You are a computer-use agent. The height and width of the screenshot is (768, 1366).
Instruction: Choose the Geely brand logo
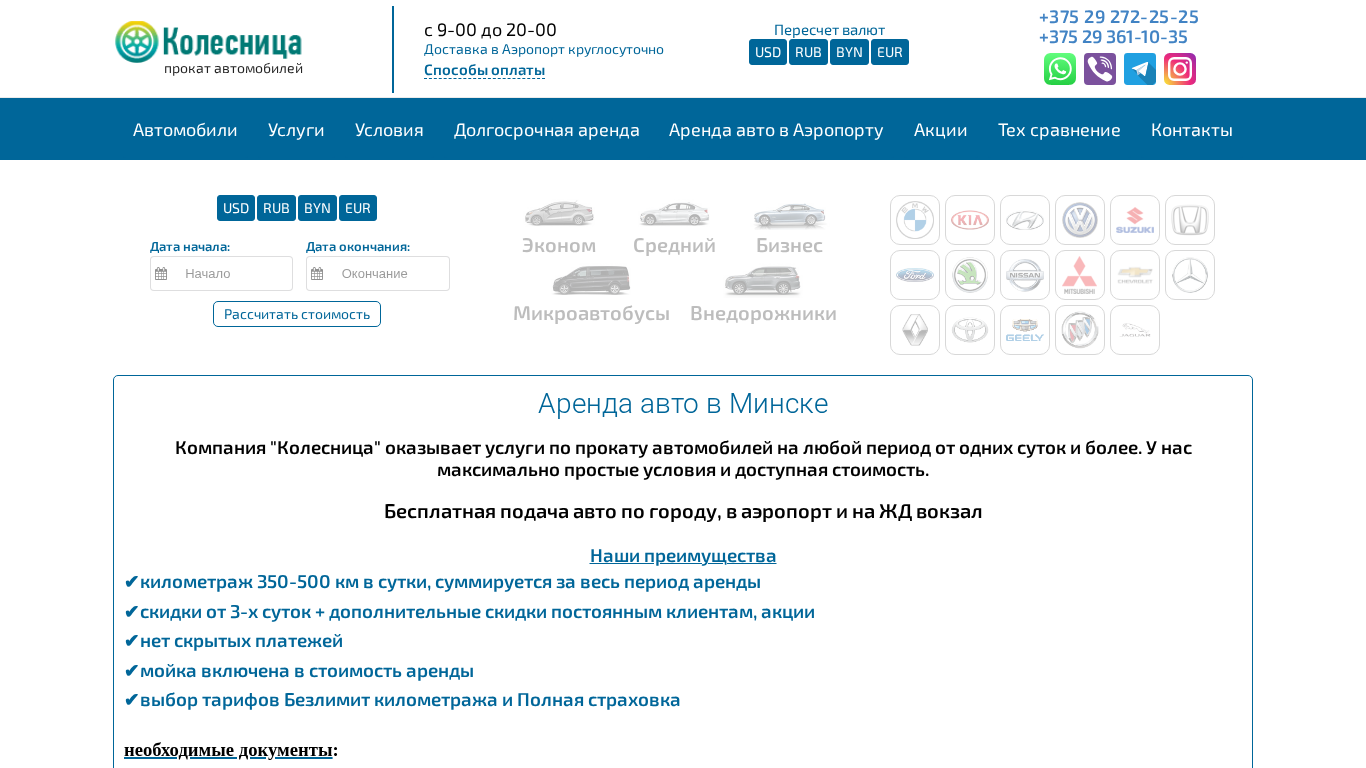[x=1025, y=330]
